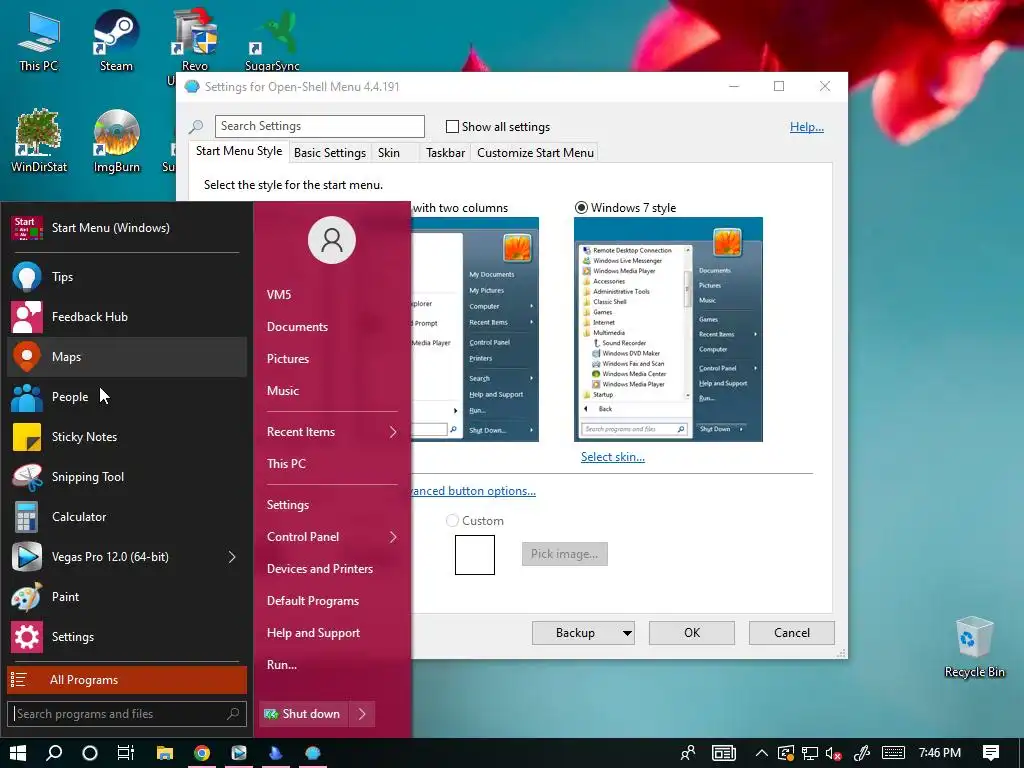Click the muted volume tray icon

(833, 754)
